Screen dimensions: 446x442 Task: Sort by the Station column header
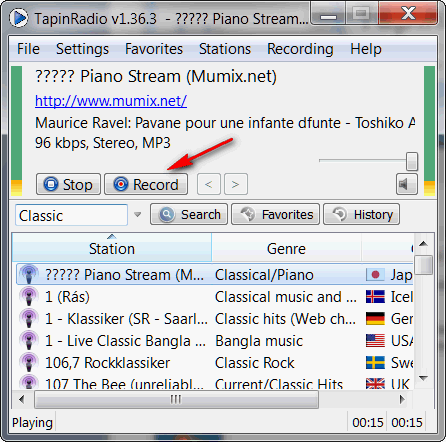(112, 248)
